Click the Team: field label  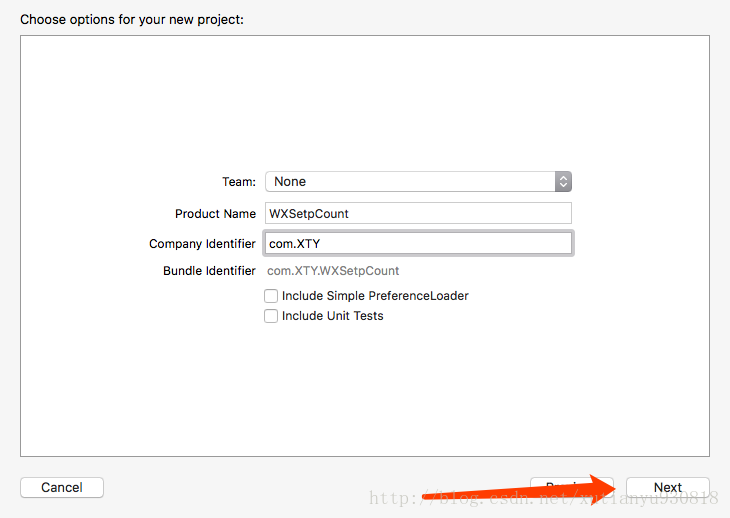point(239,182)
